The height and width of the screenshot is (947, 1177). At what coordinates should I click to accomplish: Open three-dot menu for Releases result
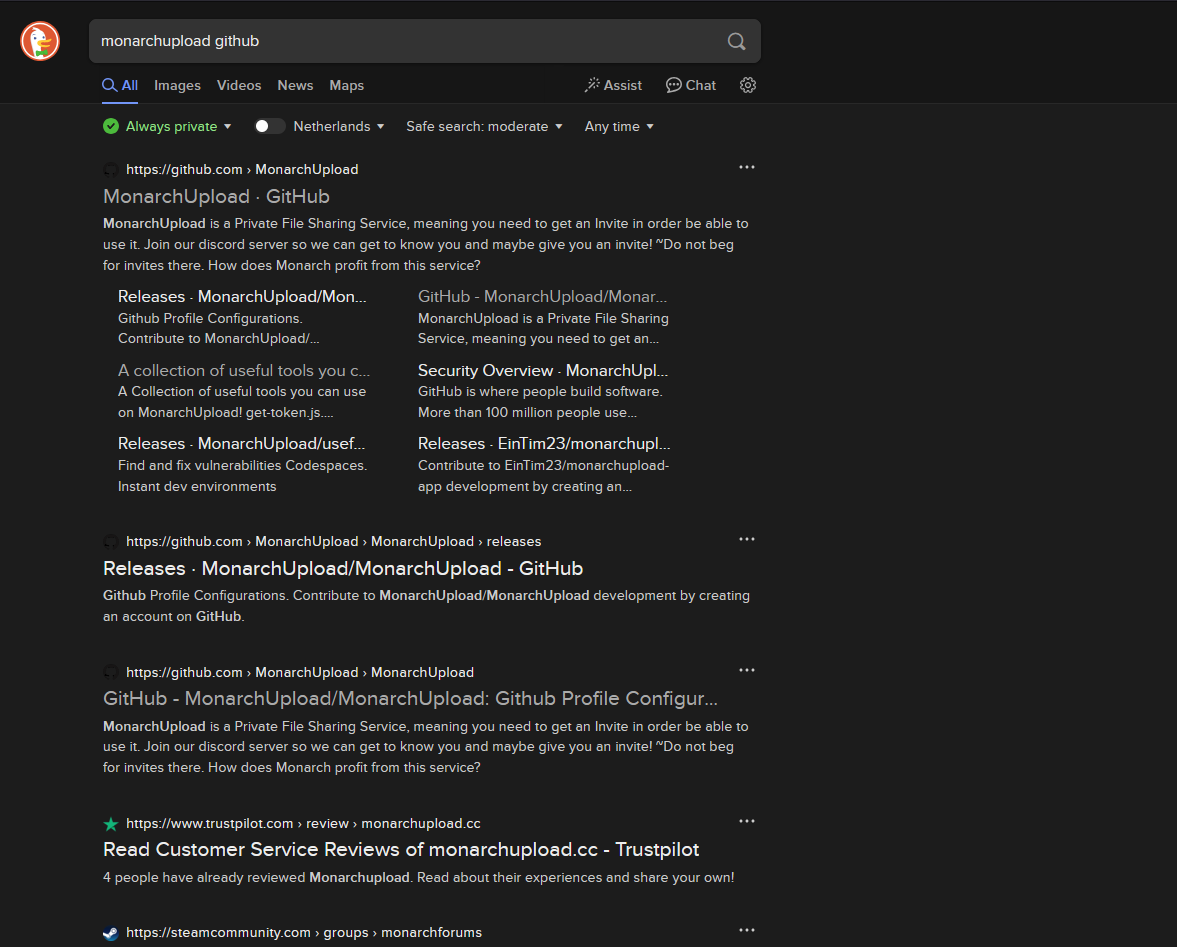pyautogui.click(x=746, y=539)
